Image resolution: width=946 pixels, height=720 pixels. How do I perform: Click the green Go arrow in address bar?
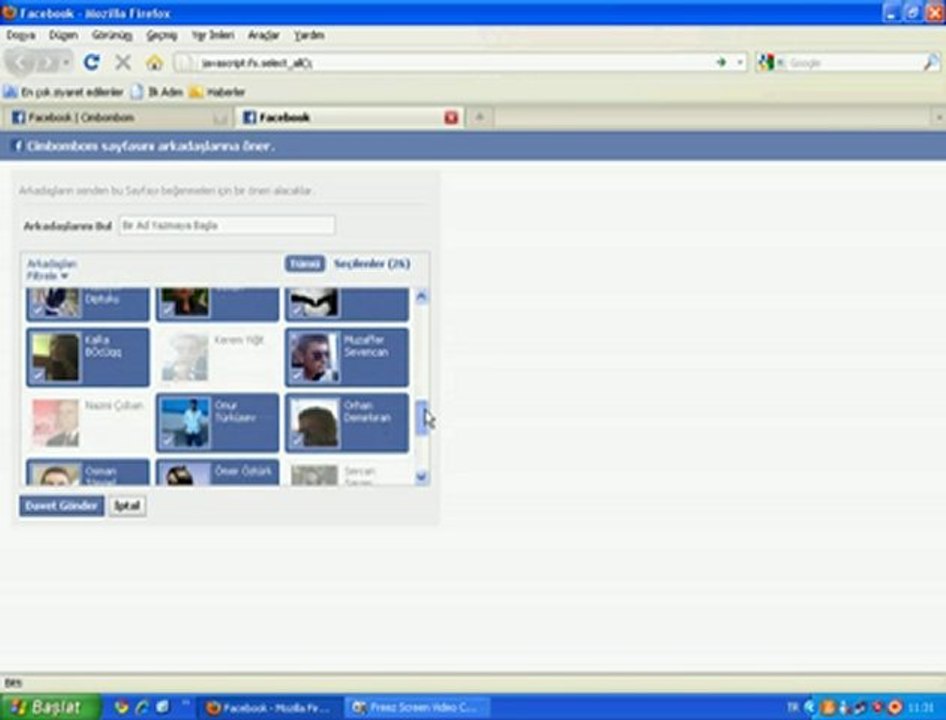click(721, 62)
